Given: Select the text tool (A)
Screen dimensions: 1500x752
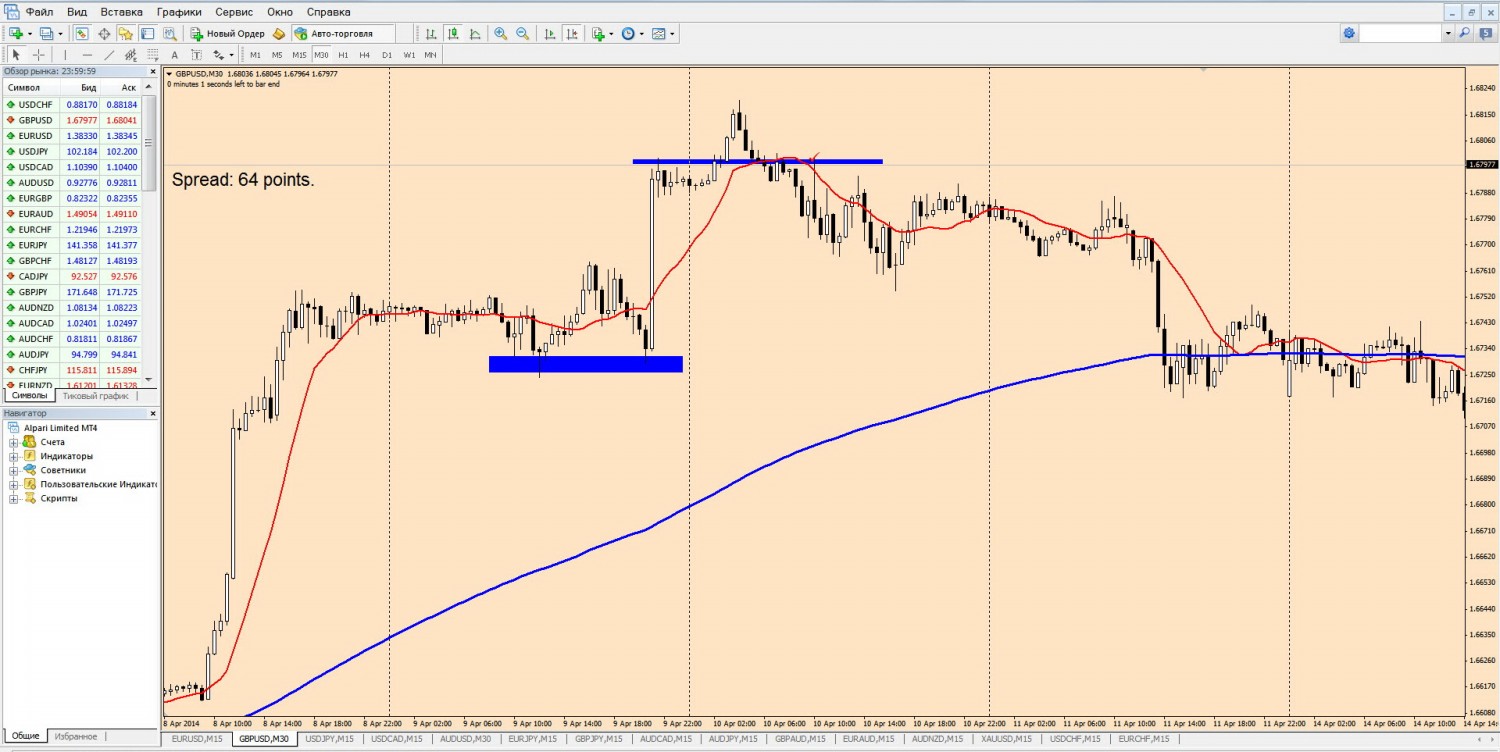Looking at the screenshot, I should [x=175, y=55].
